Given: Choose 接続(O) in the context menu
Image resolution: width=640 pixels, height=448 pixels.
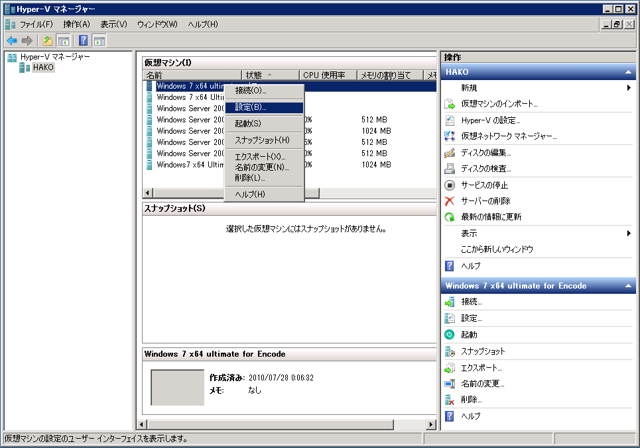Looking at the screenshot, I should [264, 91].
